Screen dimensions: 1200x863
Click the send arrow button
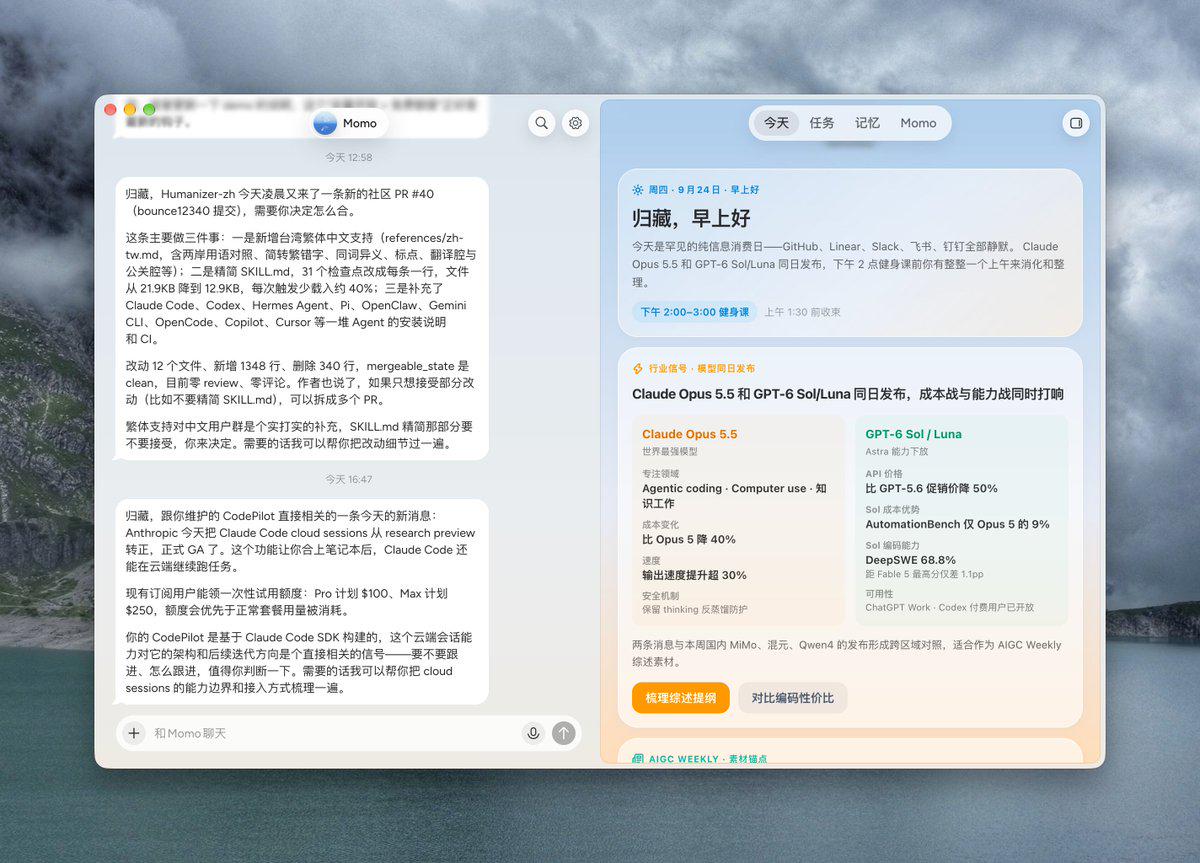564,733
